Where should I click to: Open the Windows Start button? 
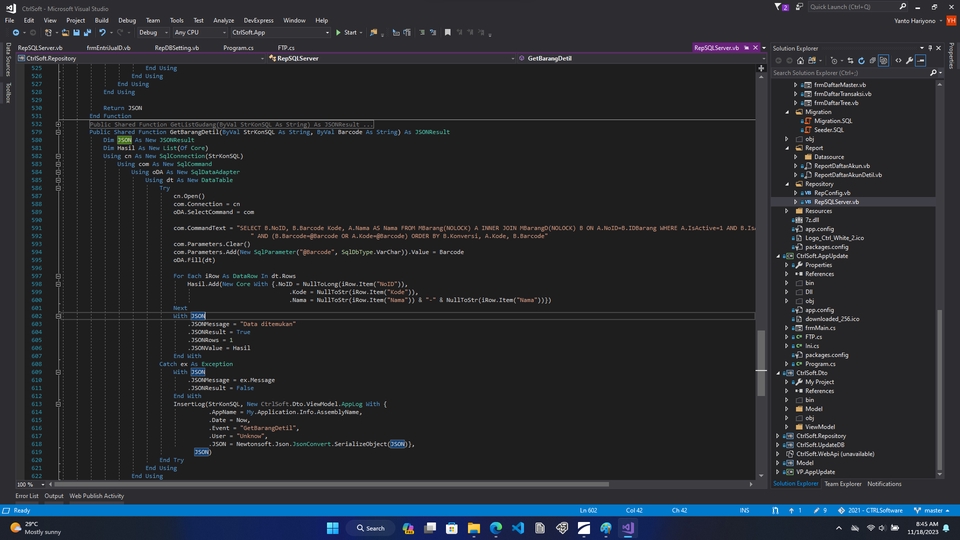[x=332, y=528]
